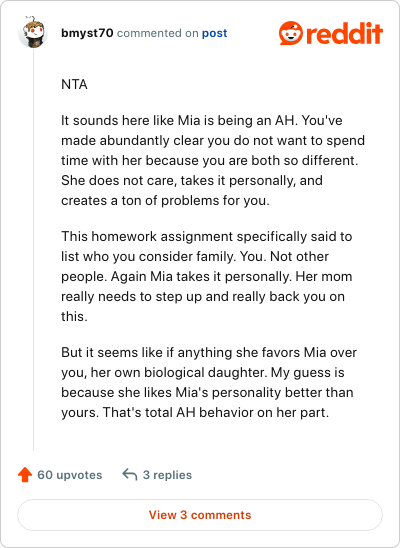Click the paragraph starting "But it seems like"
This screenshot has width=400, height=548.
[x=209, y=382]
